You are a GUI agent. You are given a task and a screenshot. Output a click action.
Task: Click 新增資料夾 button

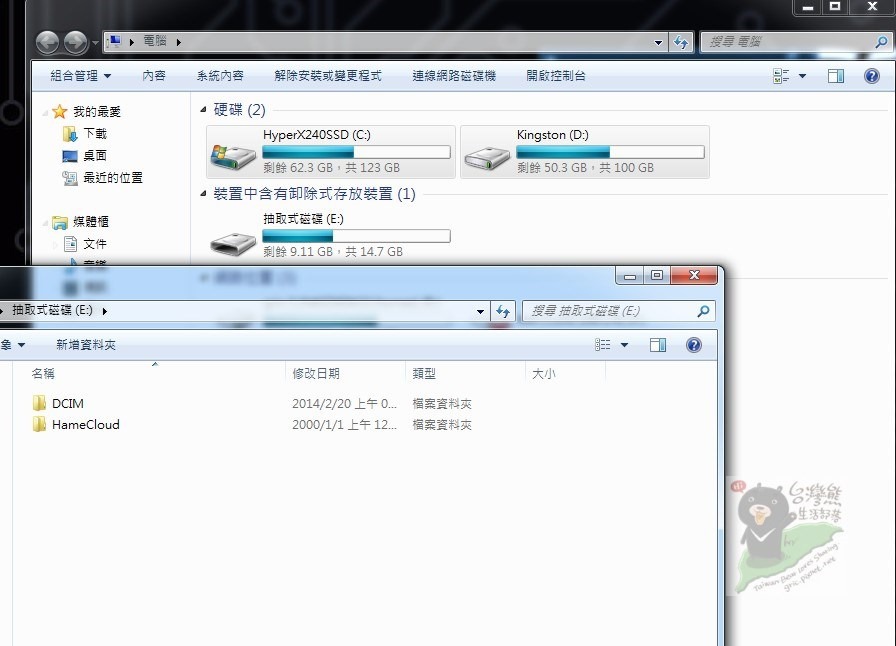coord(86,345)
